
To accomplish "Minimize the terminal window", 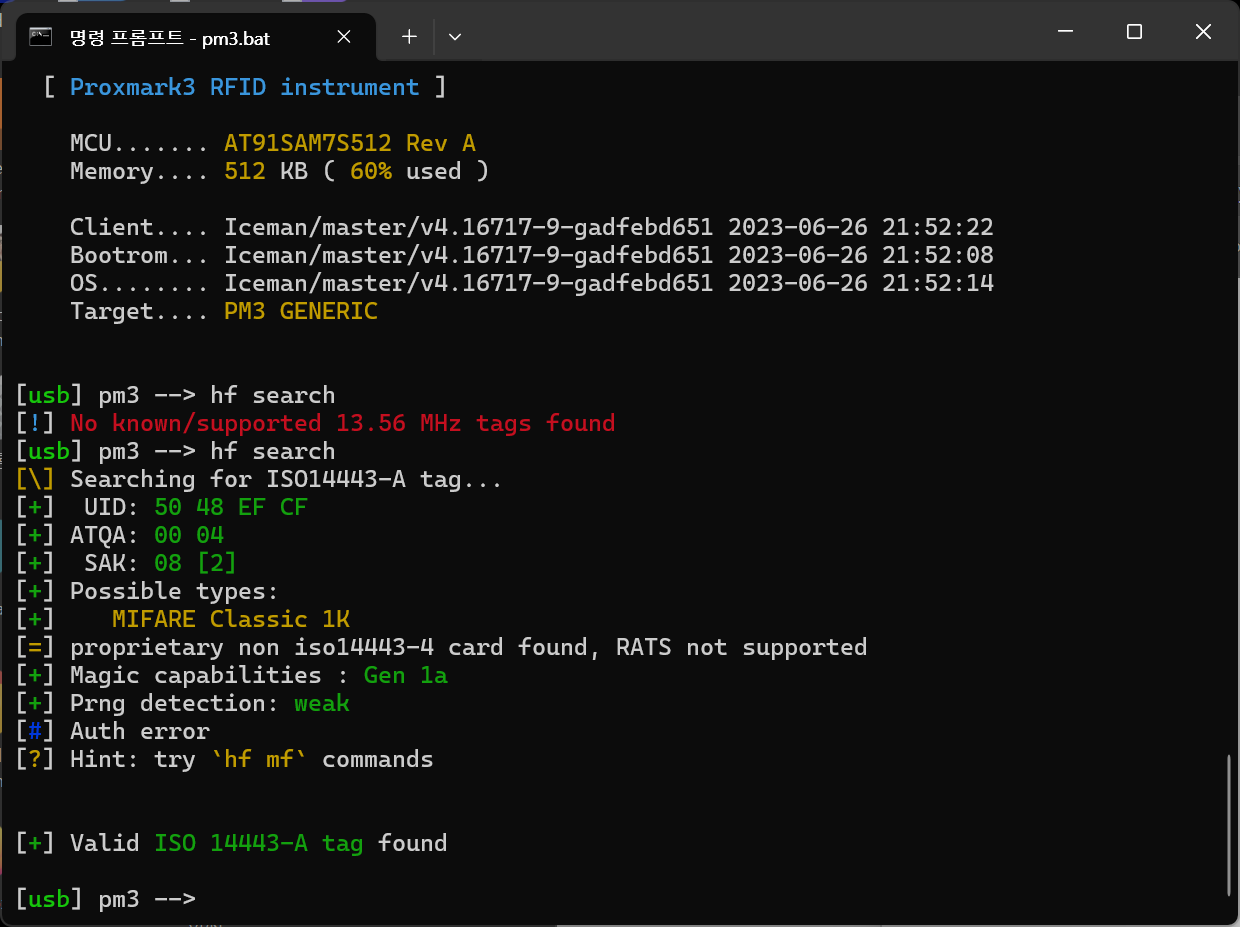I will [x=1065, y=32].
